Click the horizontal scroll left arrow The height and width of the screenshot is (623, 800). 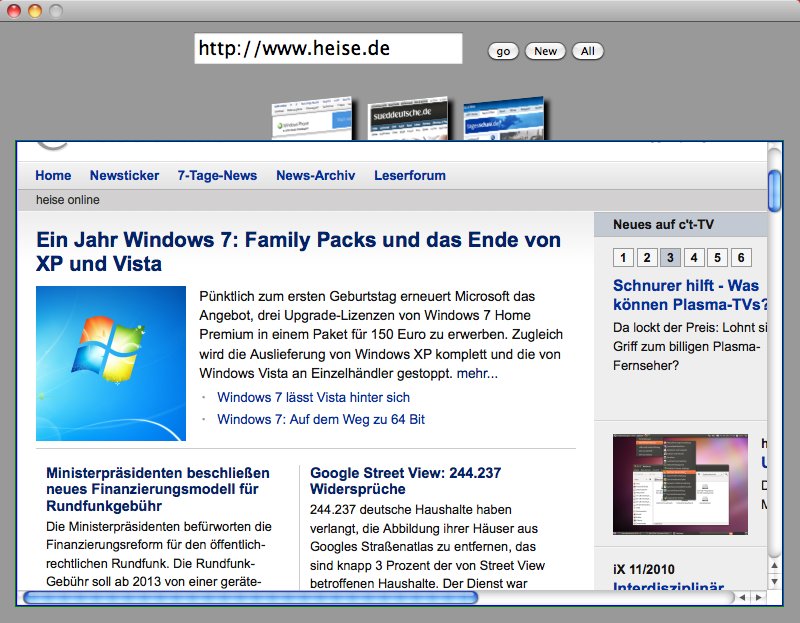point(742,597)
